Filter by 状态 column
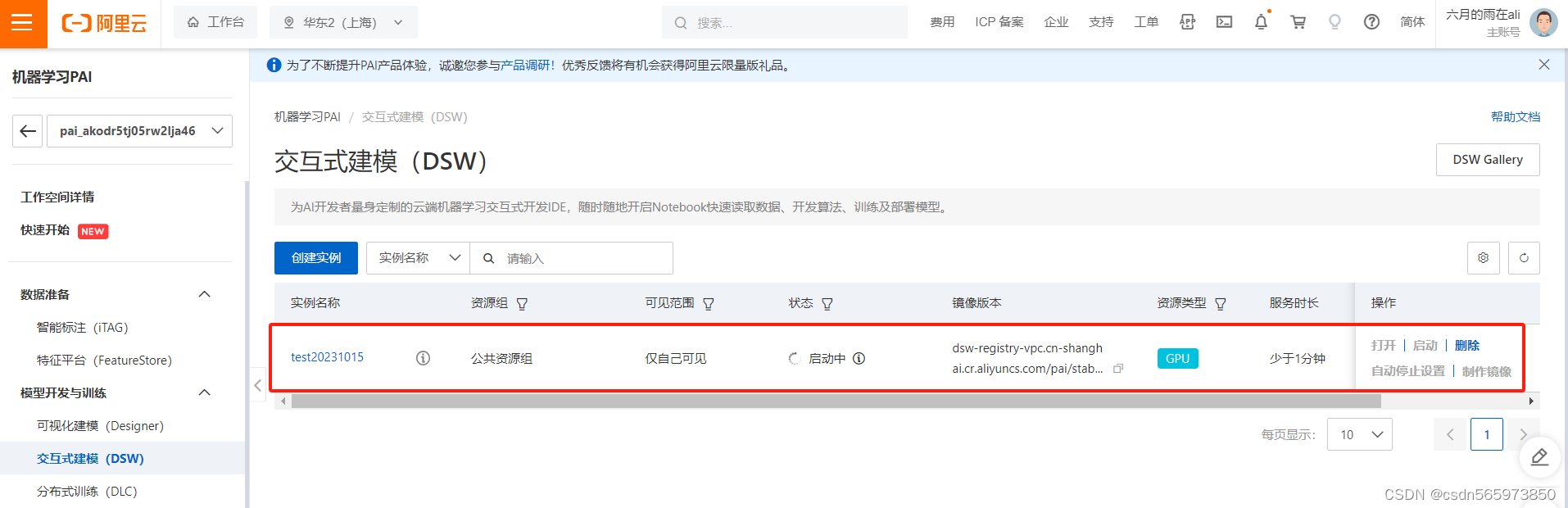Screen dimensions: 1568x508 pos(827,304)
